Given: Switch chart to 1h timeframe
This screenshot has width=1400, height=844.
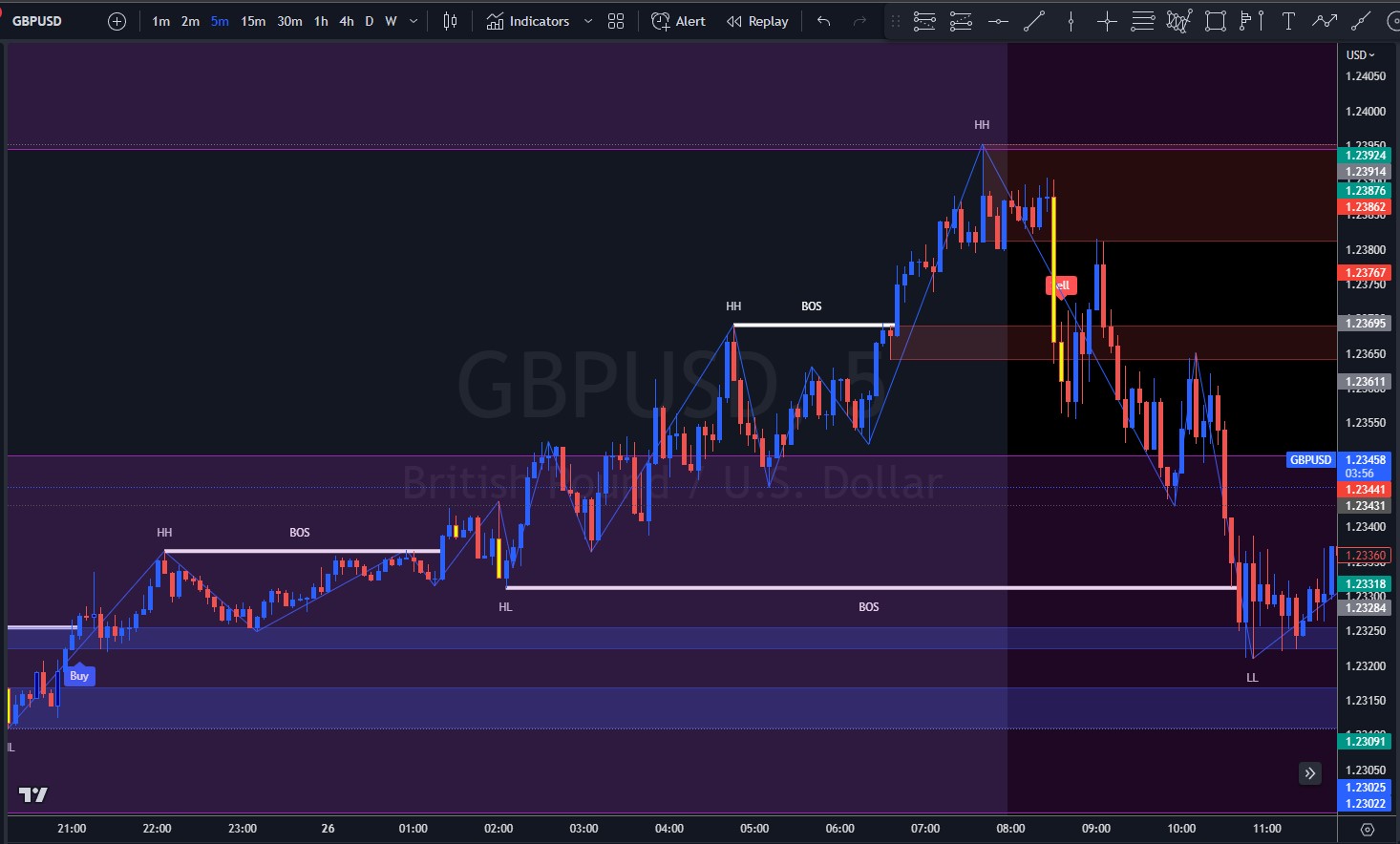Looking at the screenshot, I should [x=321, y=21].
